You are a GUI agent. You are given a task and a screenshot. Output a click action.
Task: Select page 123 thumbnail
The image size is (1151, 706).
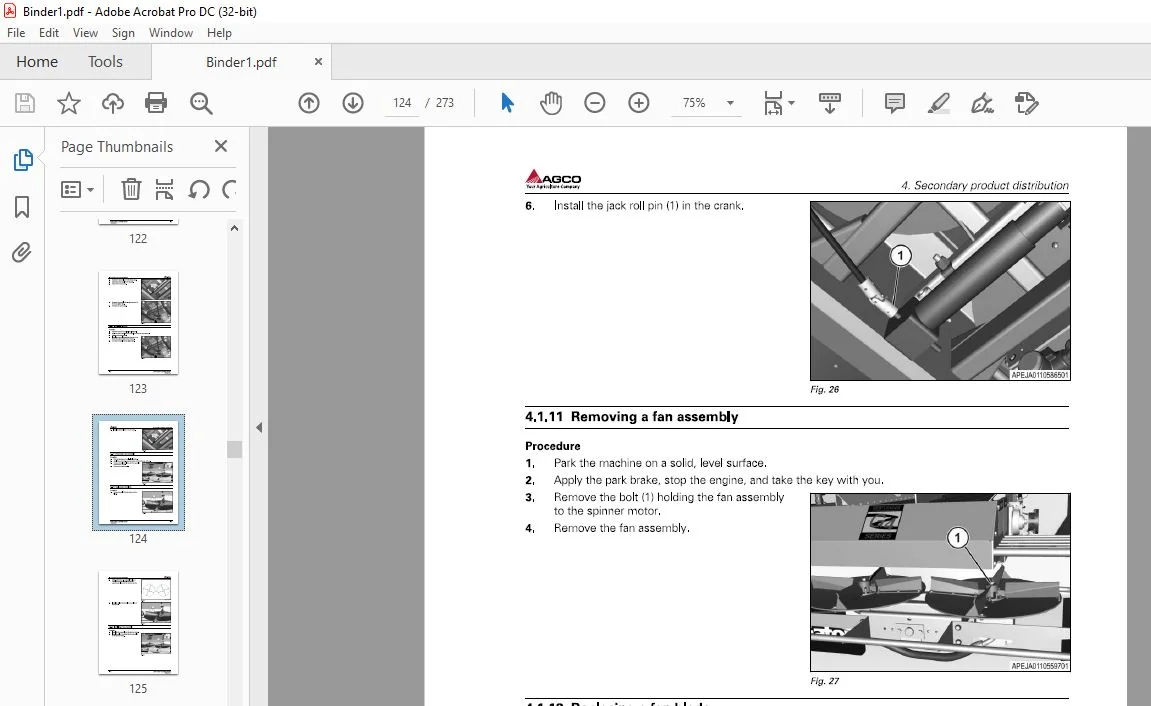click(138, 323)
